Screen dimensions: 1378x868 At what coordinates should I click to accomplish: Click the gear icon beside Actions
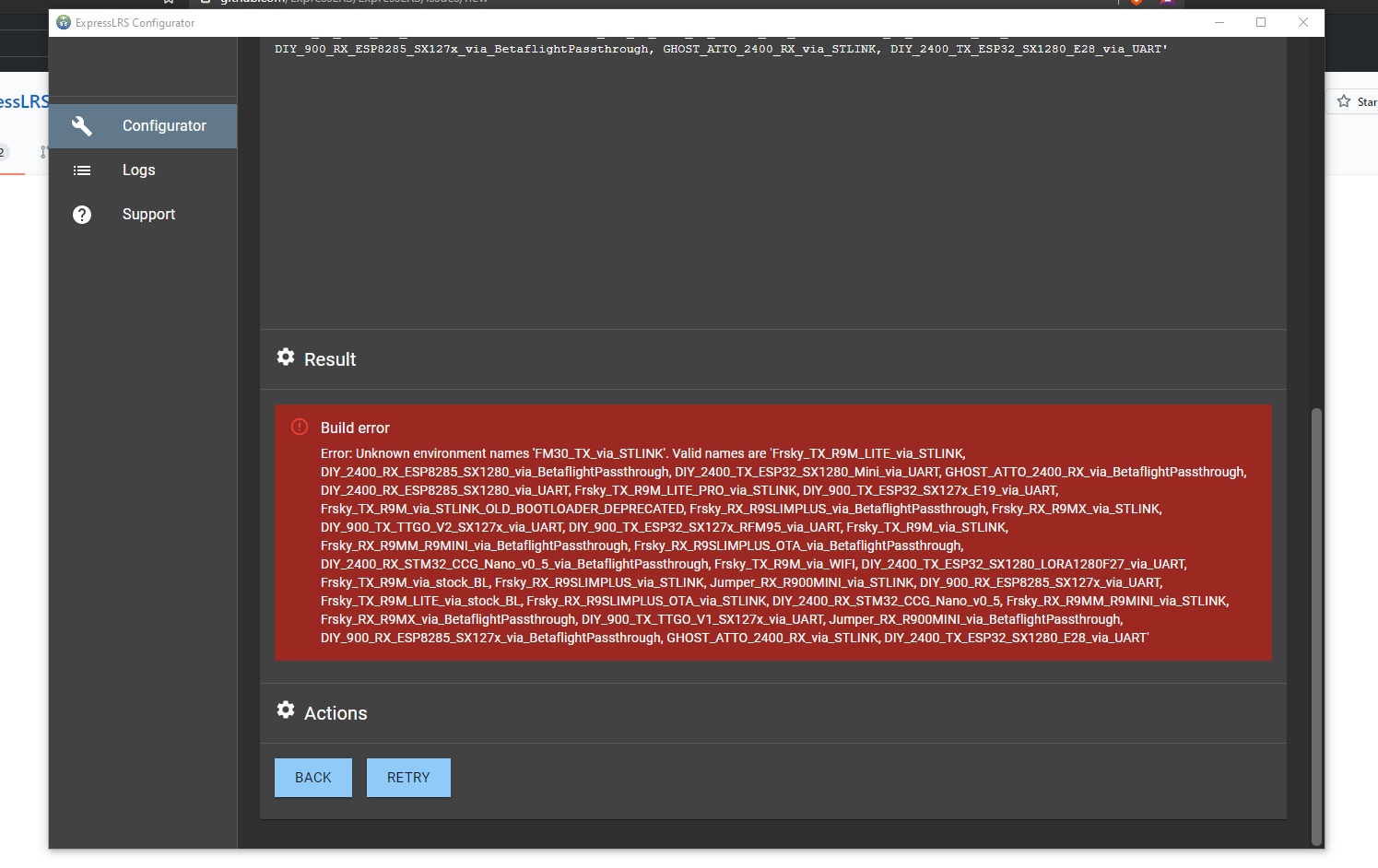(x=286, y=710)
